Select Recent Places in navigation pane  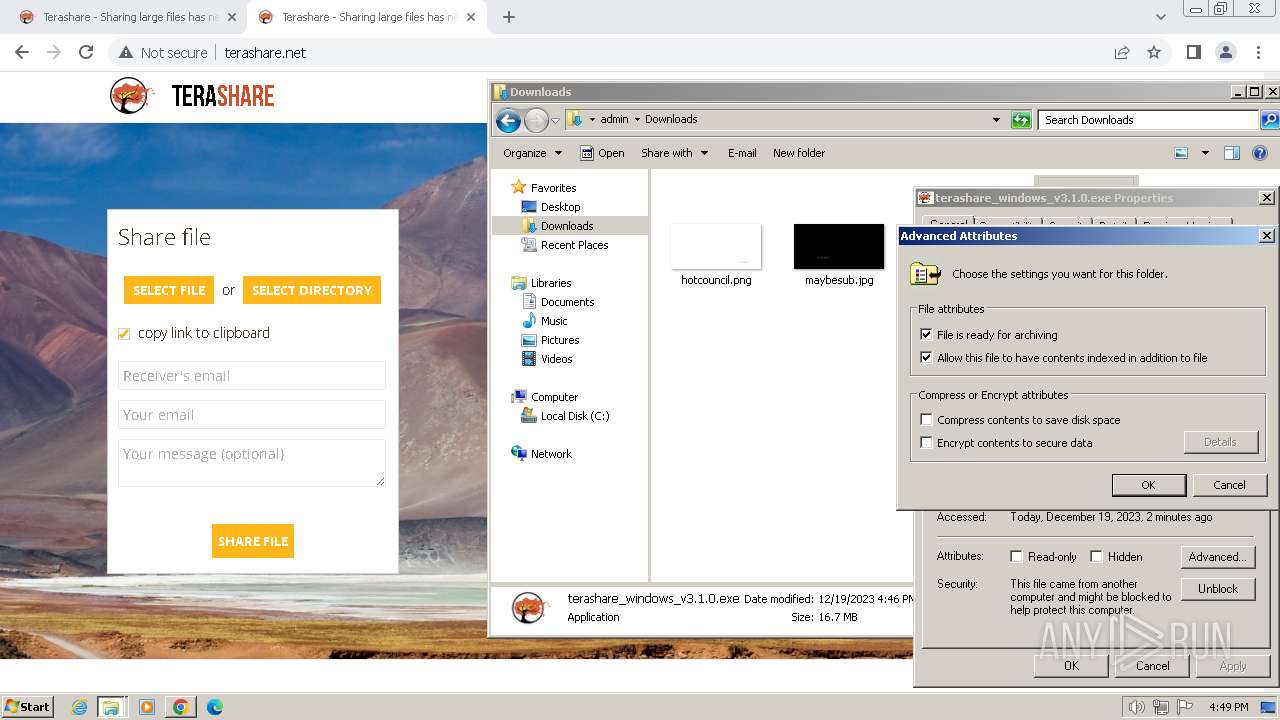coord(574,245)
